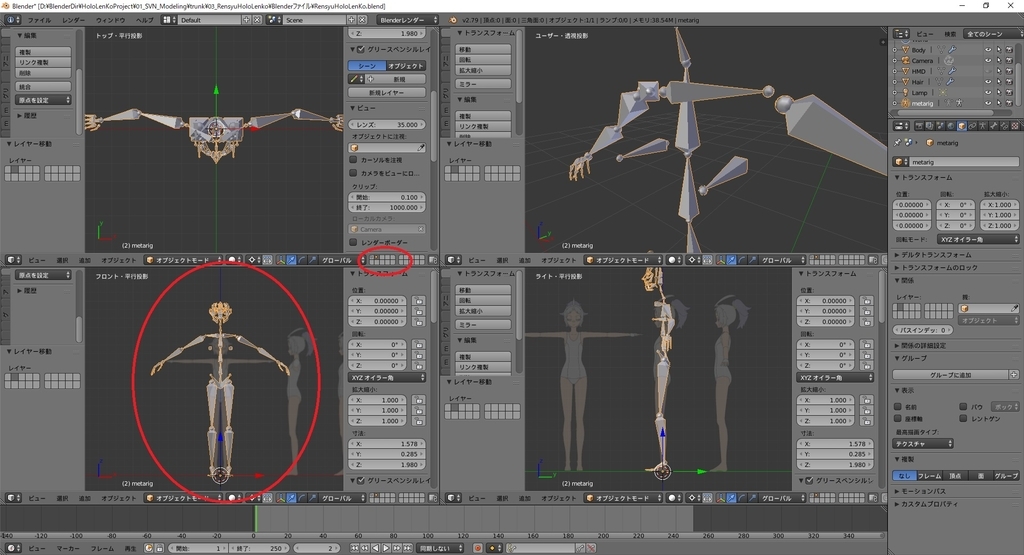Expand モーションパス panel
This screenshot has width=1024, height=555.
pyautogui.click(x=920, y=491)
